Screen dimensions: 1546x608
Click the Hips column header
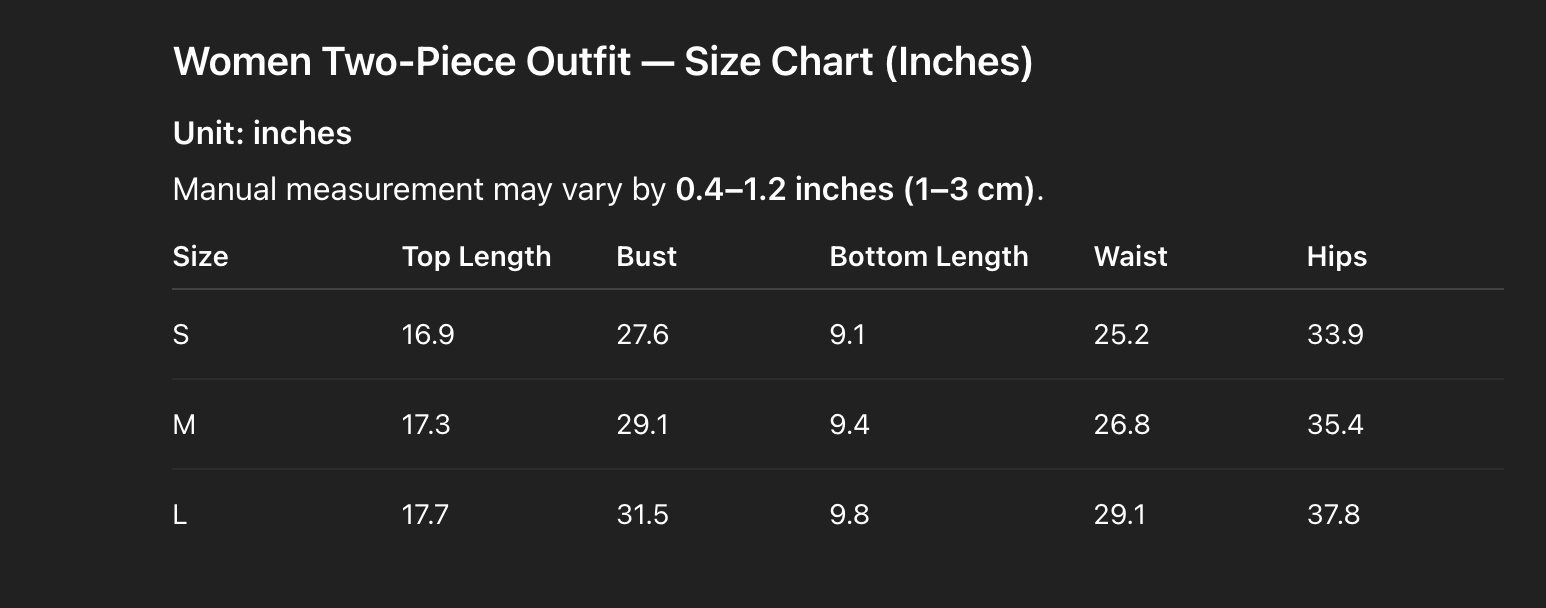(1336, 257)
